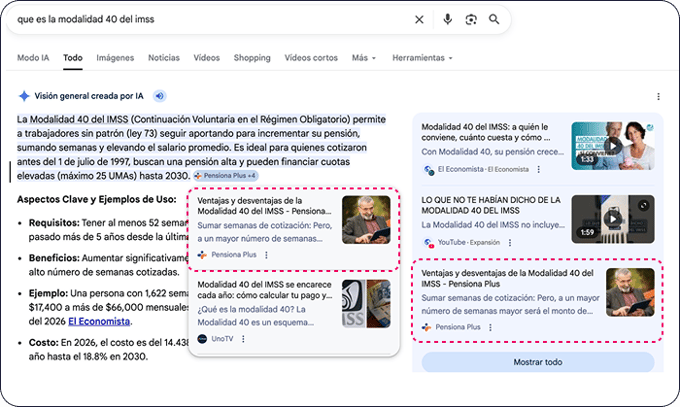Click the man-with-tablet thumbnail in sidebar card
Viewport: 680px width, 407px height.
click(x=630, y=292)
